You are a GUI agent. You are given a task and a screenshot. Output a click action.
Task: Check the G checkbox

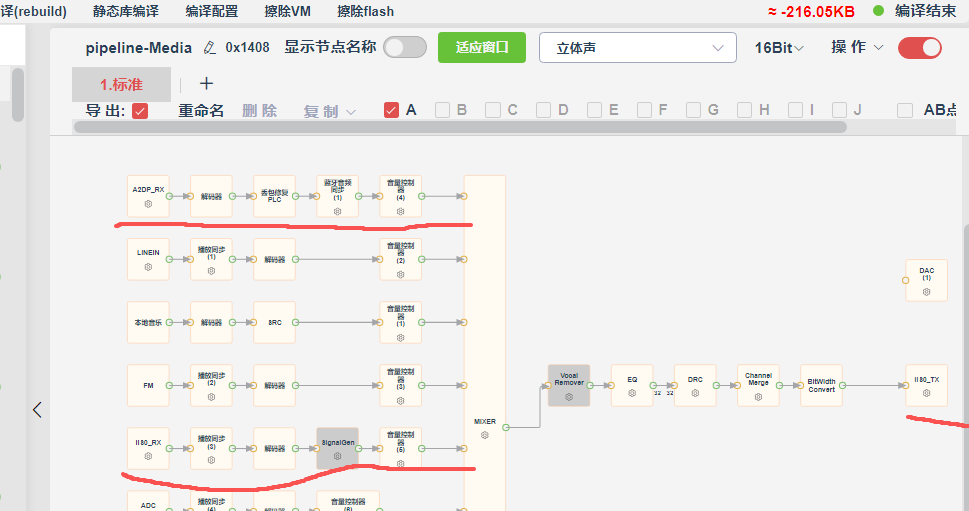(693, 110)
